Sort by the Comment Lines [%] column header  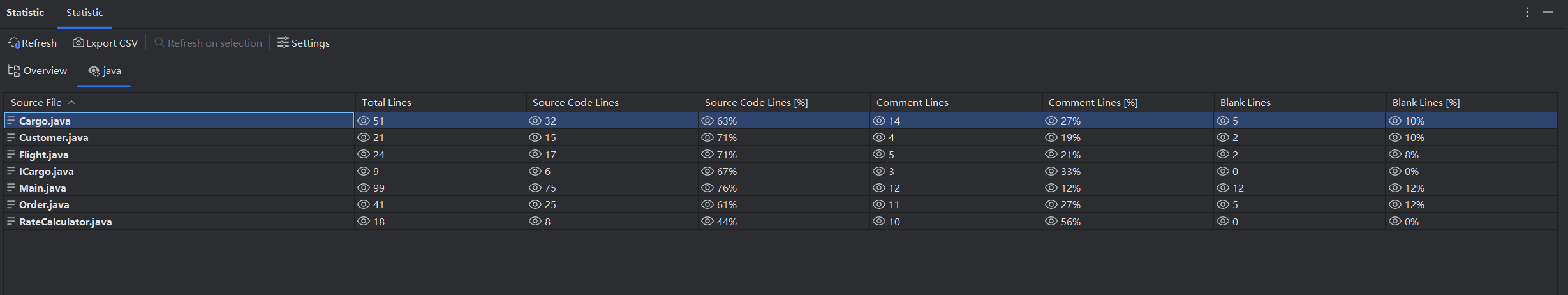pos(1093,102)
